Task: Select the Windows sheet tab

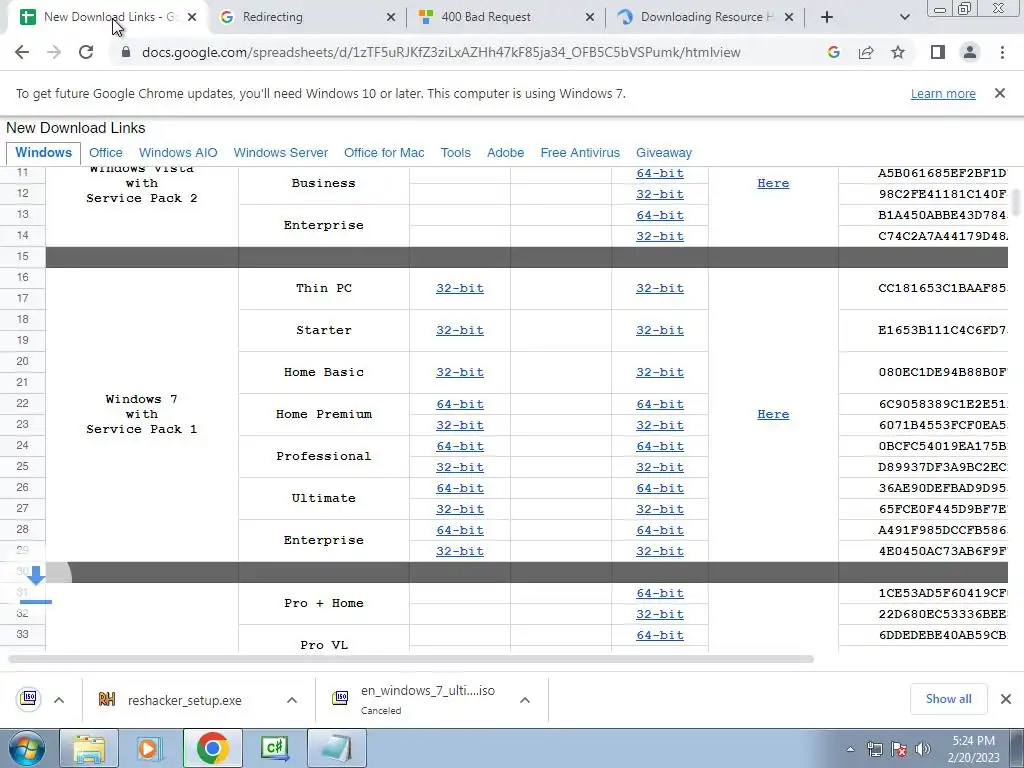Action: click(43, 153)
